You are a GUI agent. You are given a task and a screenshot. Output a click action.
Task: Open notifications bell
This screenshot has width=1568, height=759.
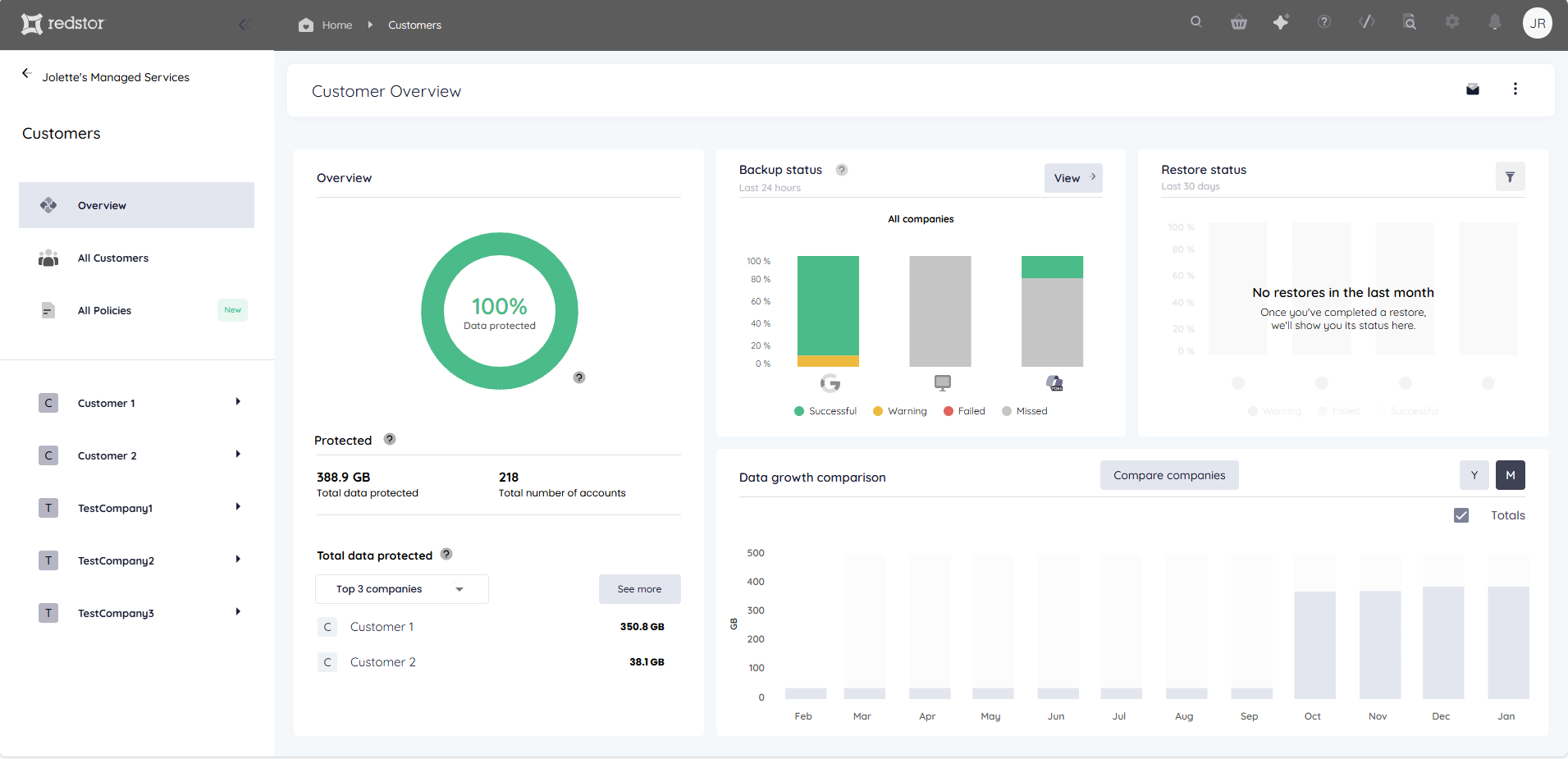pos(1495,22)
